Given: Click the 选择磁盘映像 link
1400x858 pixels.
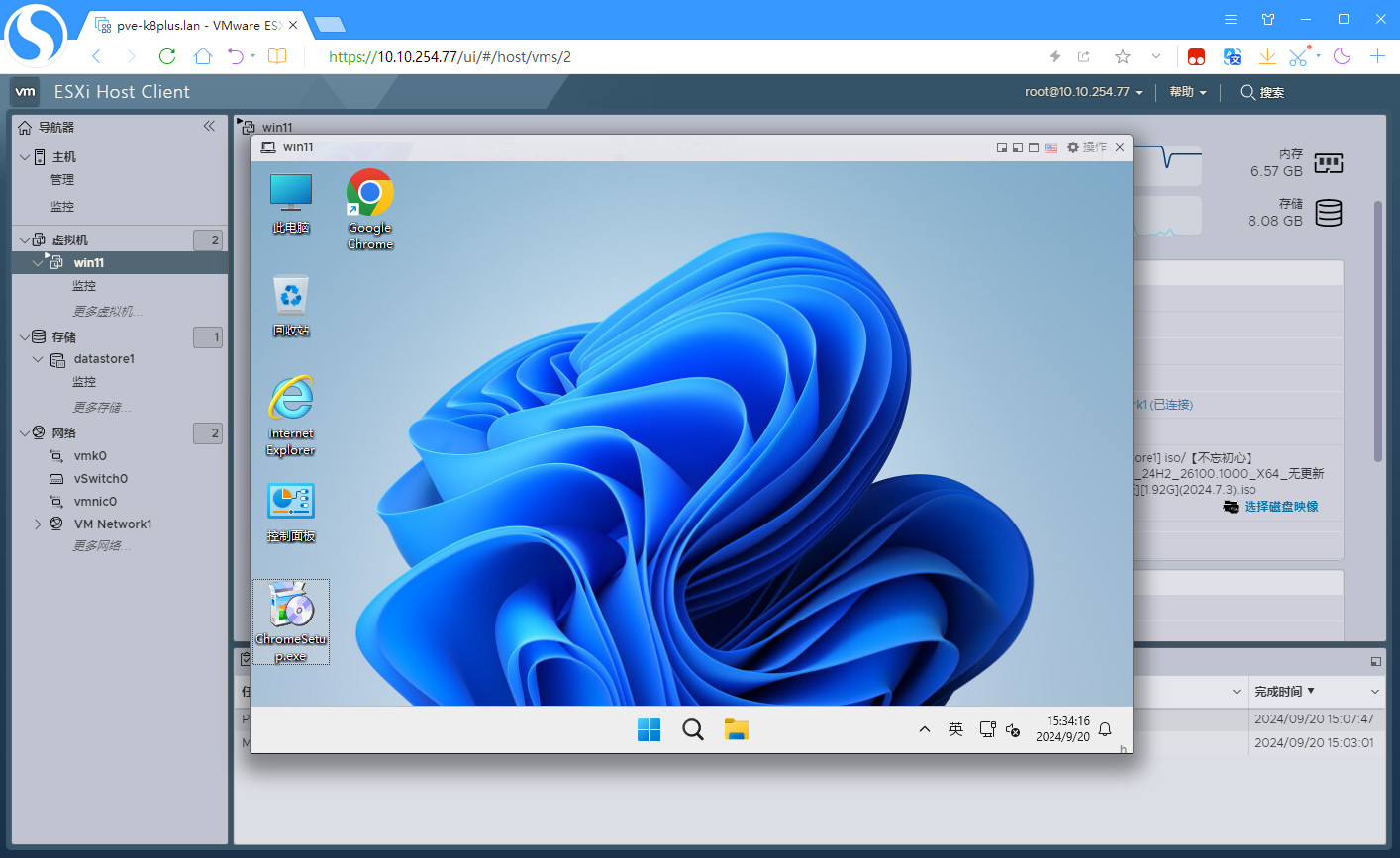Looking at the screenshot, I should (x=1281, y=507).
